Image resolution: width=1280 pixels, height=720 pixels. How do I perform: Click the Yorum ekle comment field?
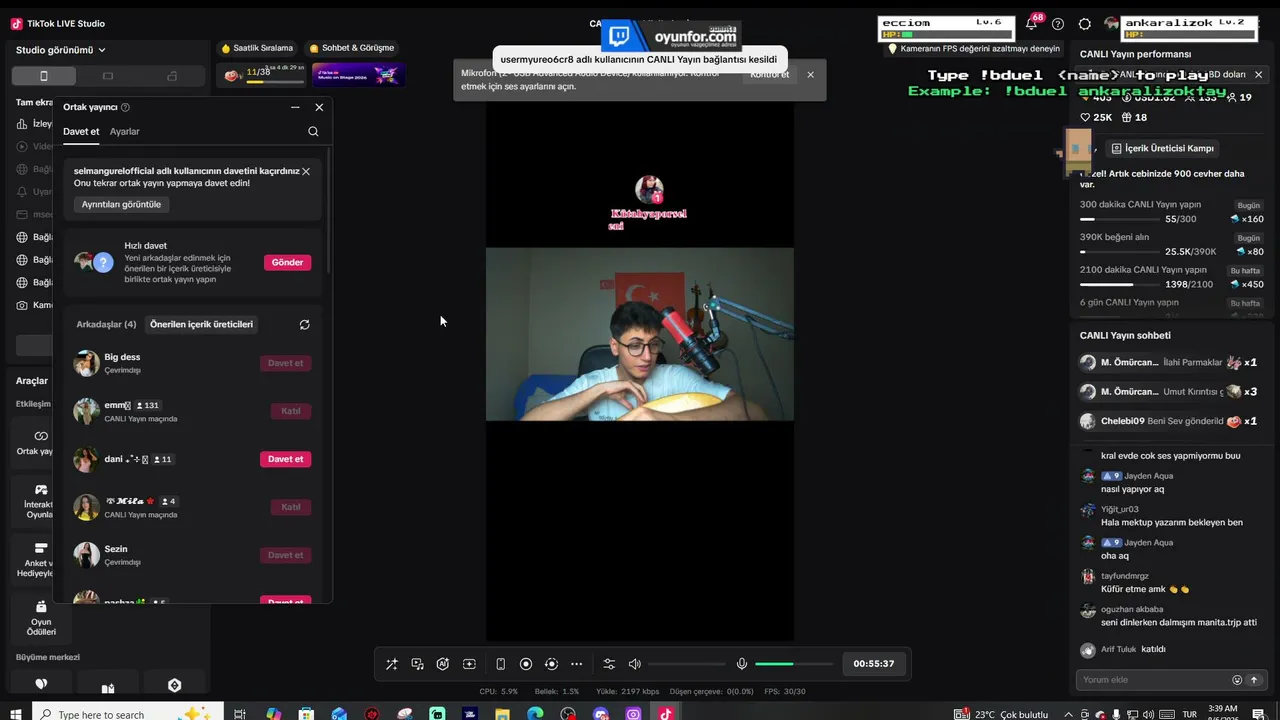[1152, 680]
